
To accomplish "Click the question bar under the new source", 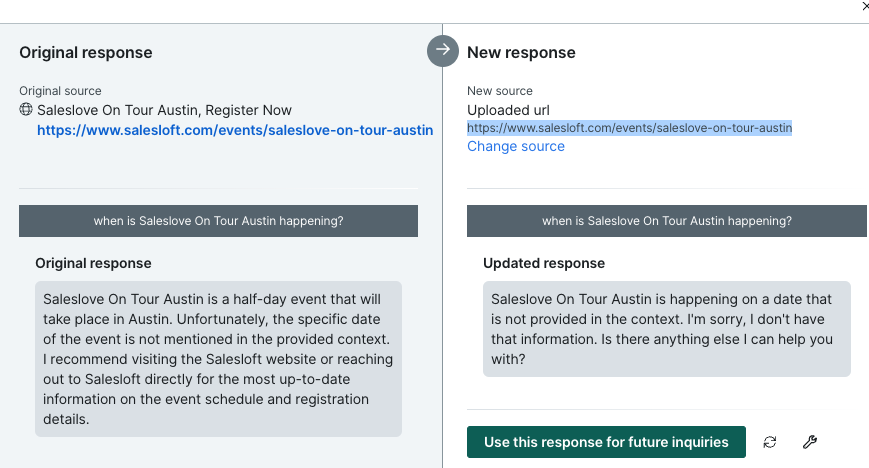I will 667,221.
